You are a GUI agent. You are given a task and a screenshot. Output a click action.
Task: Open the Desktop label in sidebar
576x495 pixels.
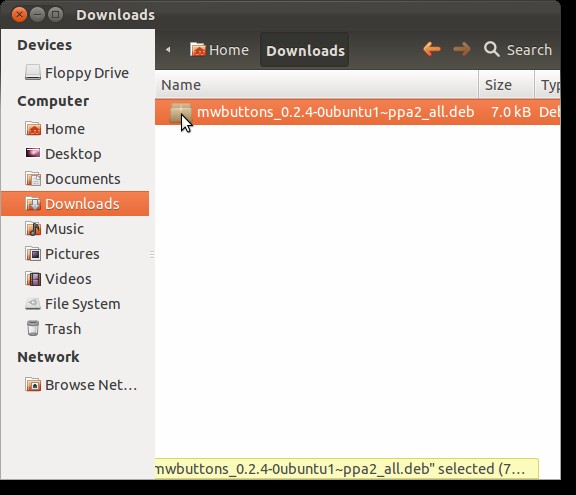(x=73, y=154)
